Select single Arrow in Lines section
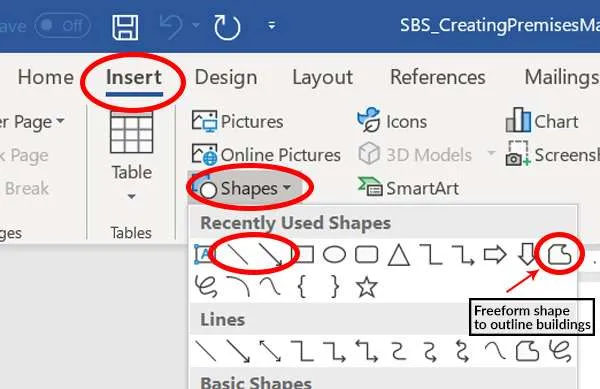This screenshot has width=600, height=389. (x=238, y=351)
